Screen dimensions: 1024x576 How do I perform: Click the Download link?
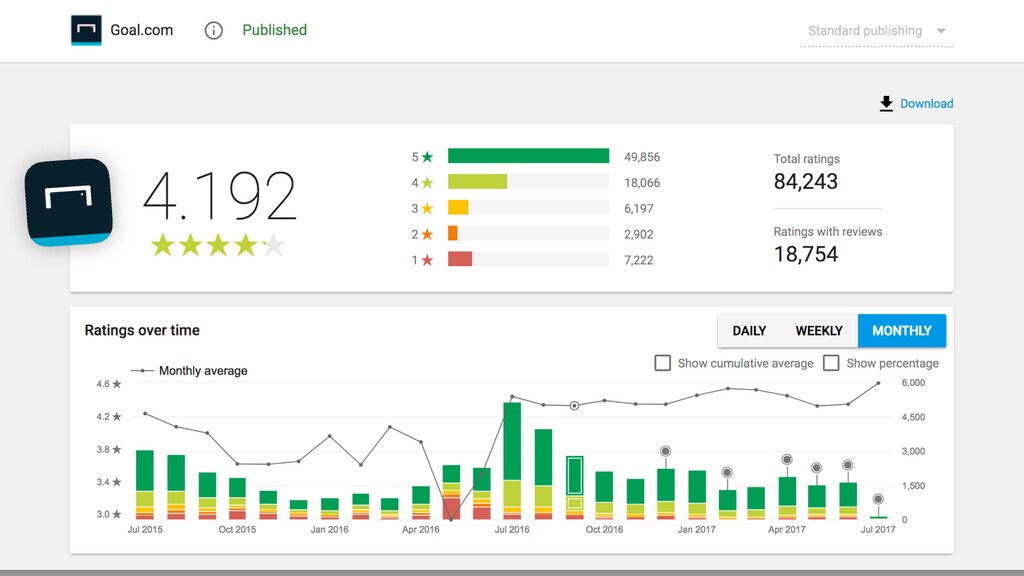pyautogui.click(x=926, y=104)
